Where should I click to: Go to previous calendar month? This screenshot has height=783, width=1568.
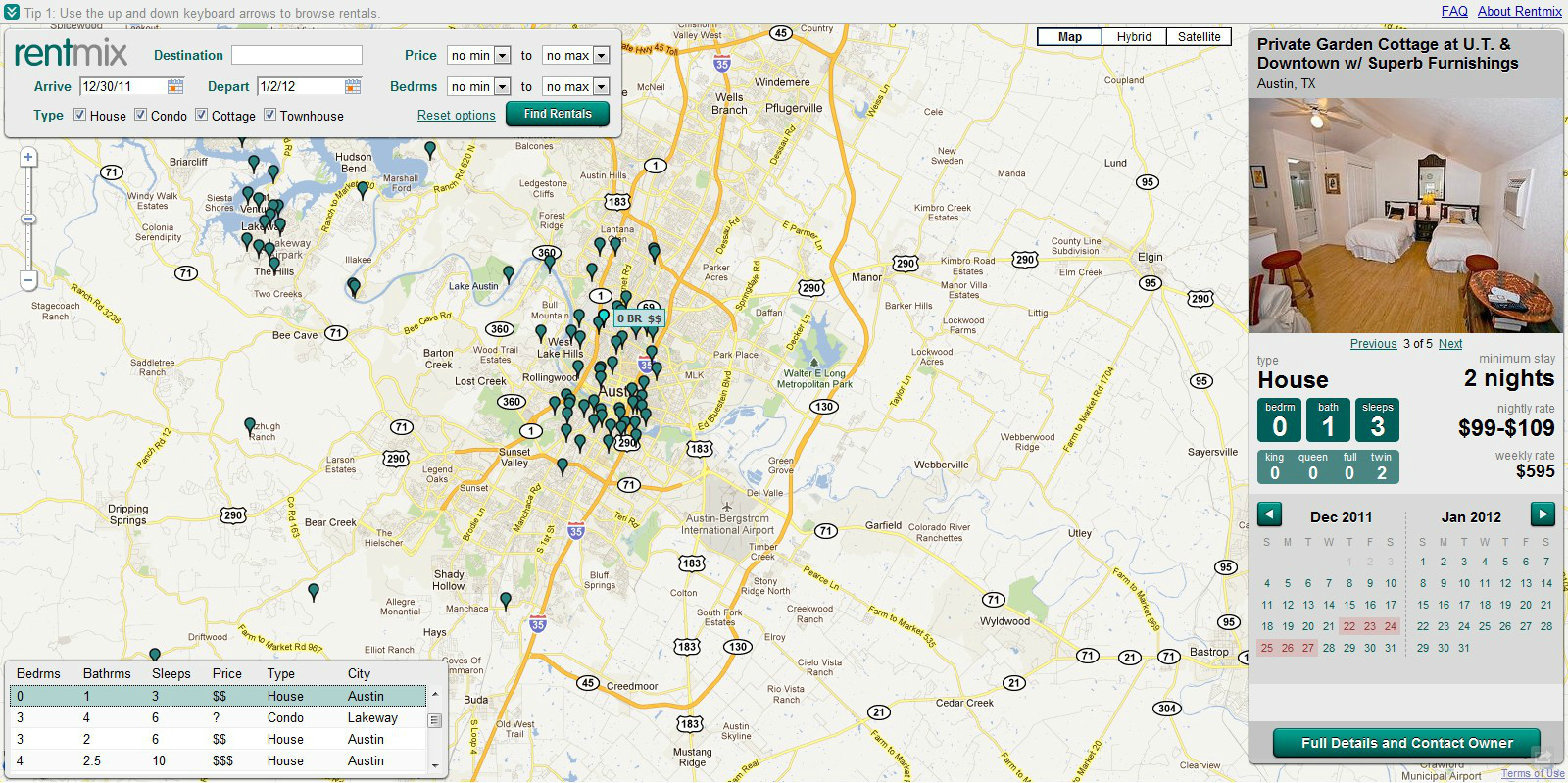point(1269,514)
